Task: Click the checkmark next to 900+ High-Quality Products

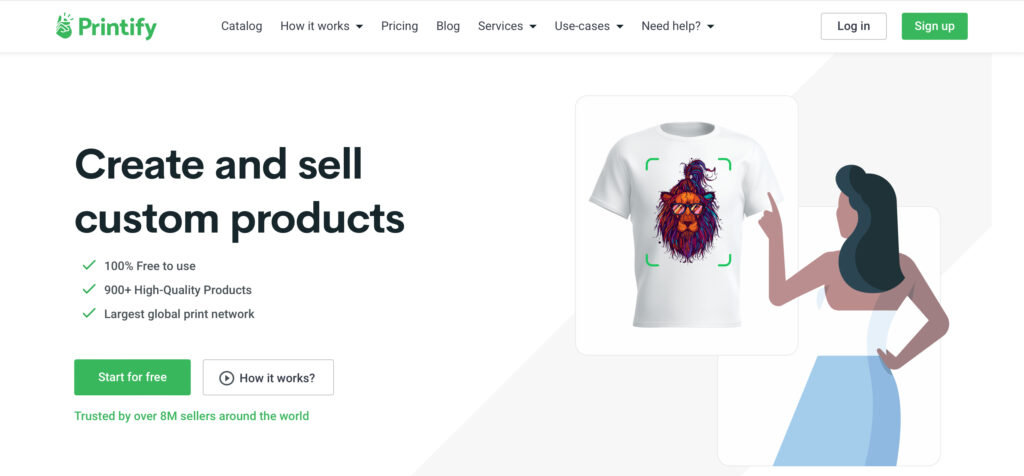Action: (89, 289)
